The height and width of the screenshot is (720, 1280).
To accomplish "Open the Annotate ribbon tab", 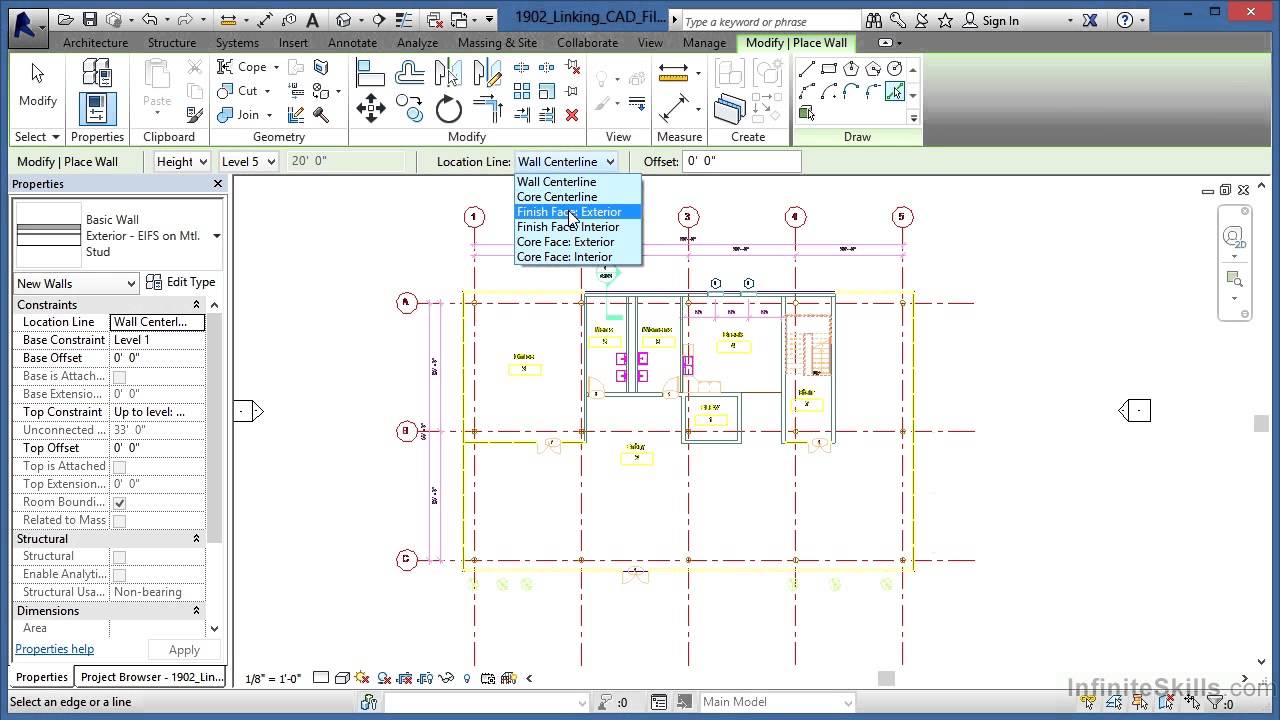I will (x=352, y=43).
